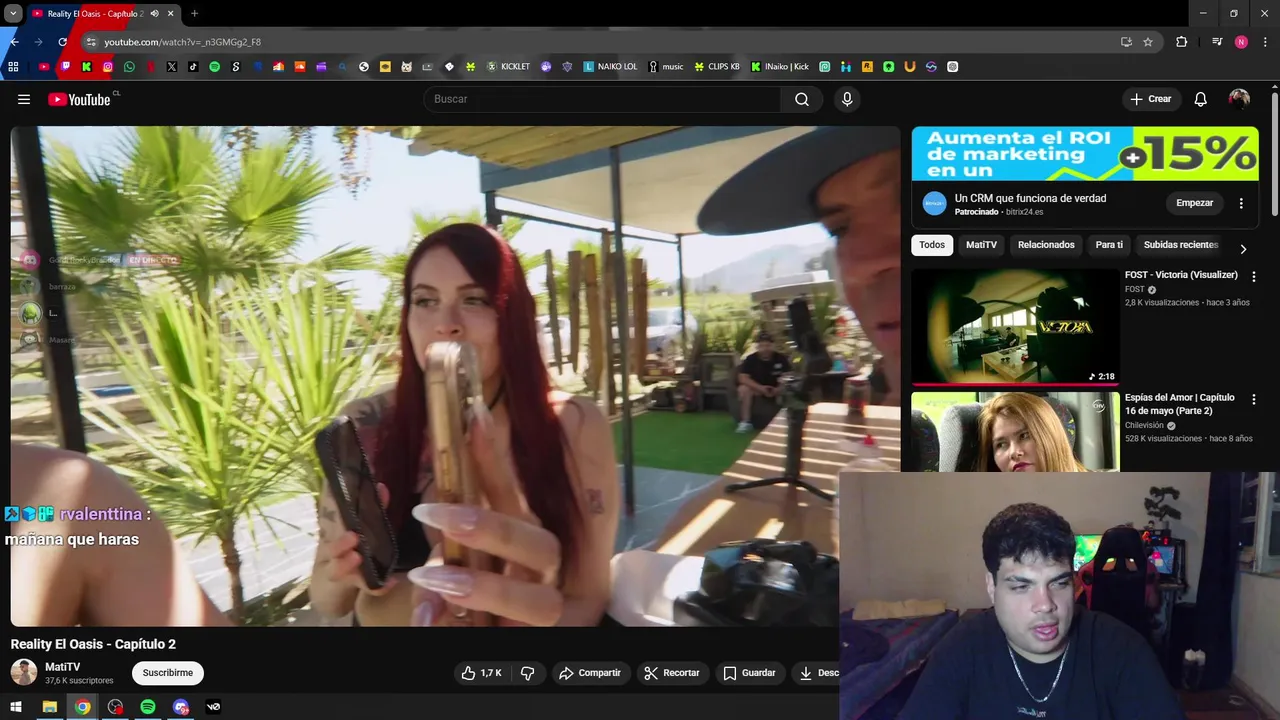Image resolution: width=1280 pixels, height=720 pixels.
Task: Click the Windows Start button
Action: click(15, 707)
